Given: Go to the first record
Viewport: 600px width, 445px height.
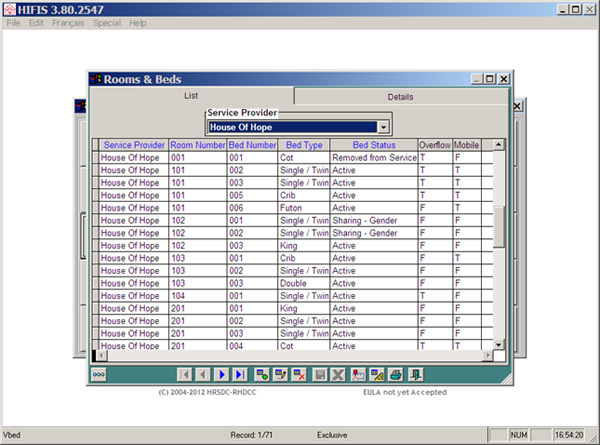Looking at the screenshot, I should point(185,374).
